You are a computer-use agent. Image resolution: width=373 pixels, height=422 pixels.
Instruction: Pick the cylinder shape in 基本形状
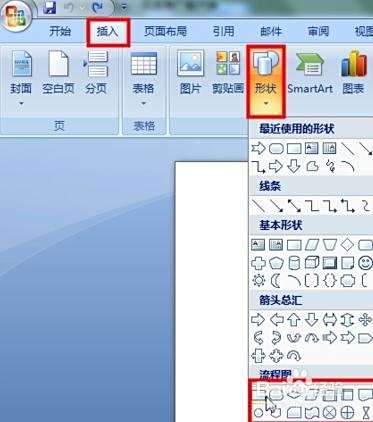(x=294, y=263)
